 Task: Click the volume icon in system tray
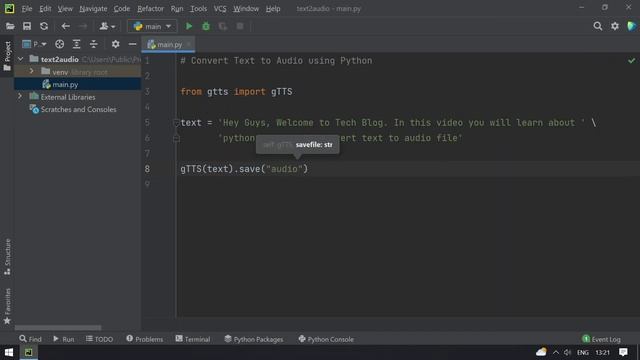click(567, 352)
